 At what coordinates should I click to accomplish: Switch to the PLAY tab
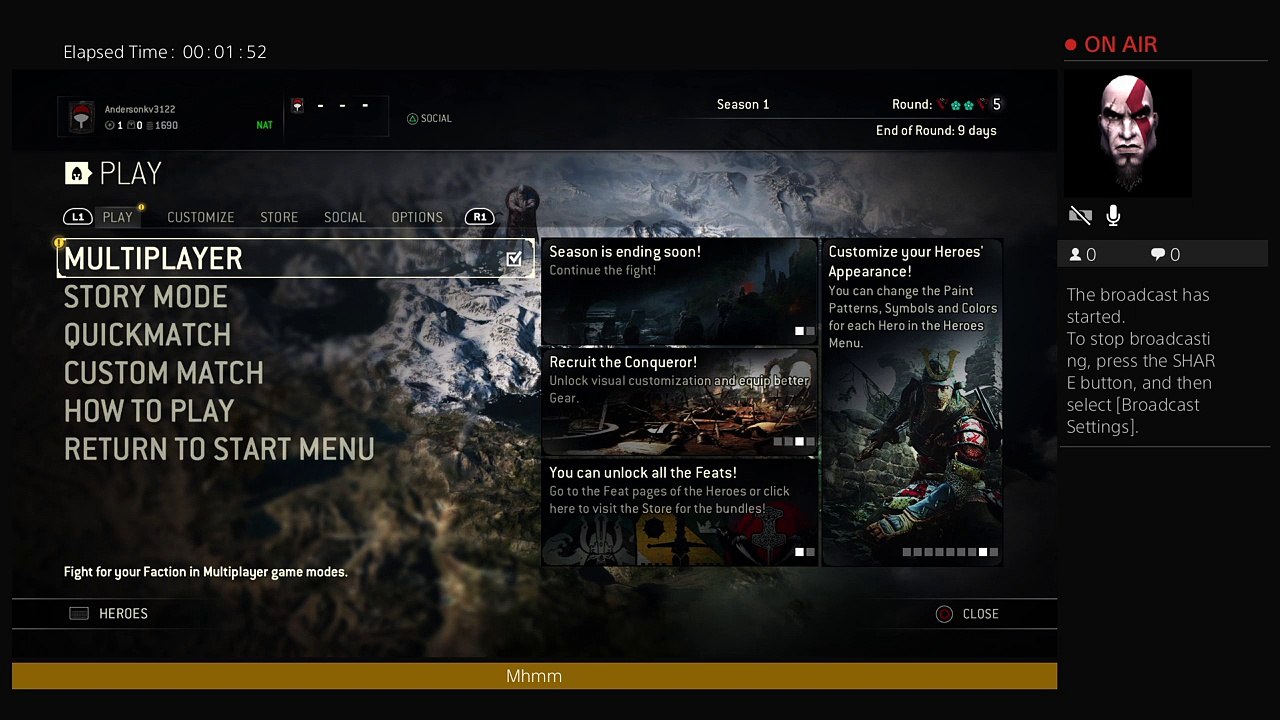click(117, 217)
